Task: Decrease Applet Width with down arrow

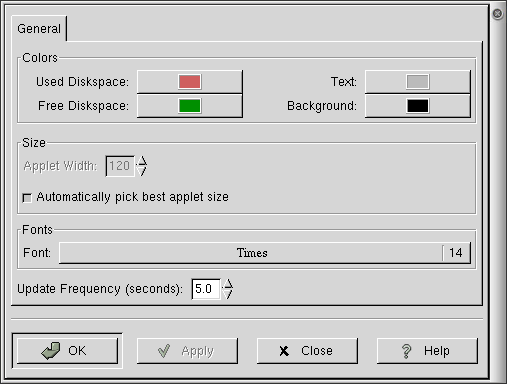Action: click(142, 171)
